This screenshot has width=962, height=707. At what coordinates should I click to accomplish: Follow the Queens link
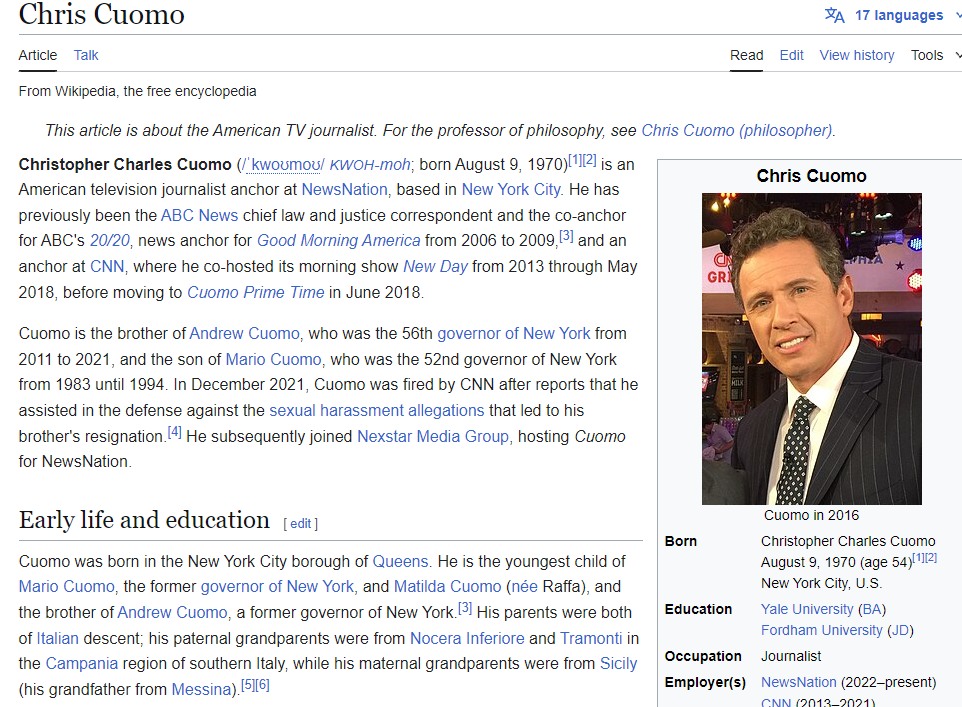tap(401, 562)
